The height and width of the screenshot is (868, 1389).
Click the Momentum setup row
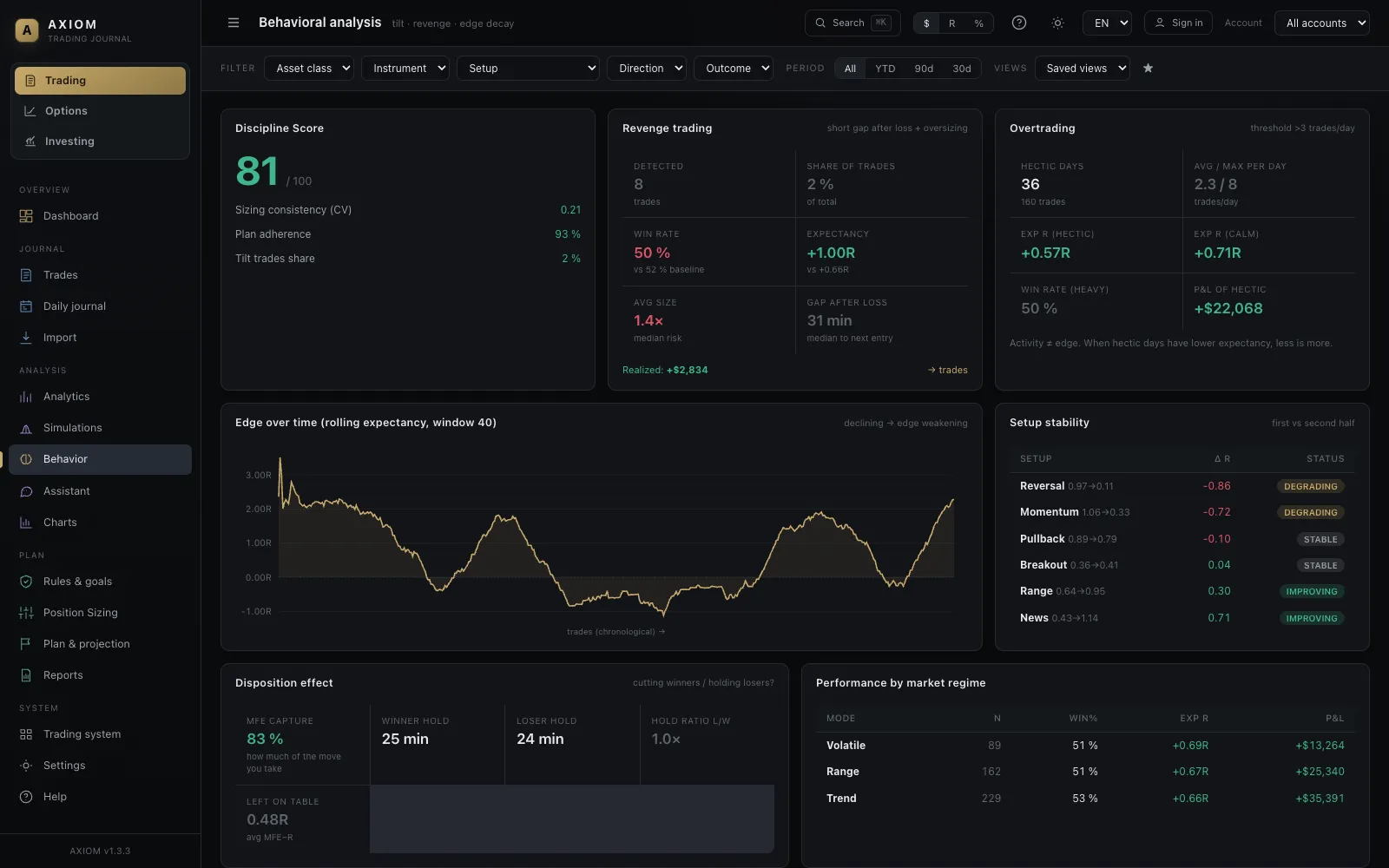pyautogui.click(x=1182, y=512)
